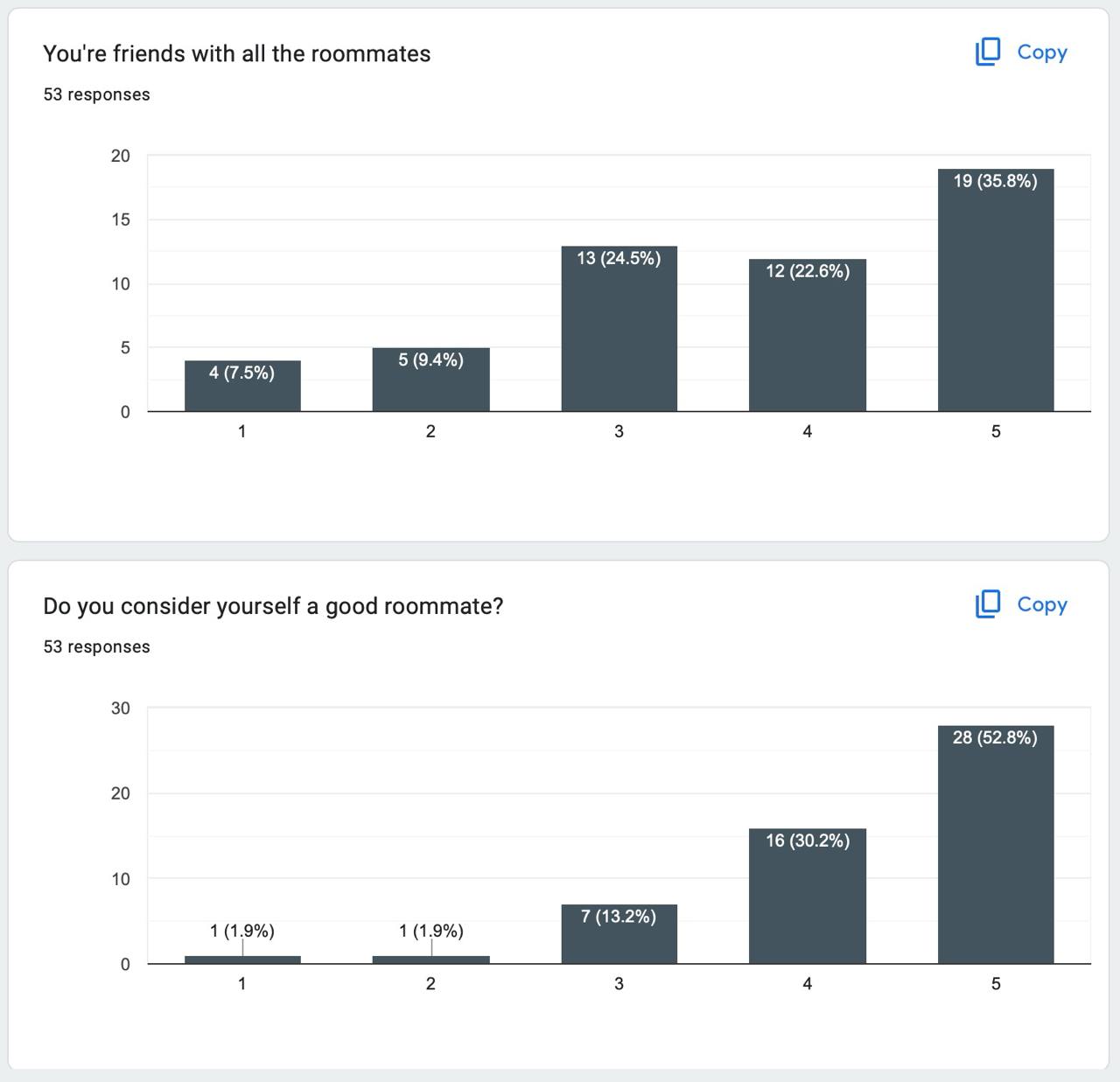Click the x-axis label 3 in the good roommate chart
Image resolution: width=1120 pixels, height=1082 pixels.
619,984
